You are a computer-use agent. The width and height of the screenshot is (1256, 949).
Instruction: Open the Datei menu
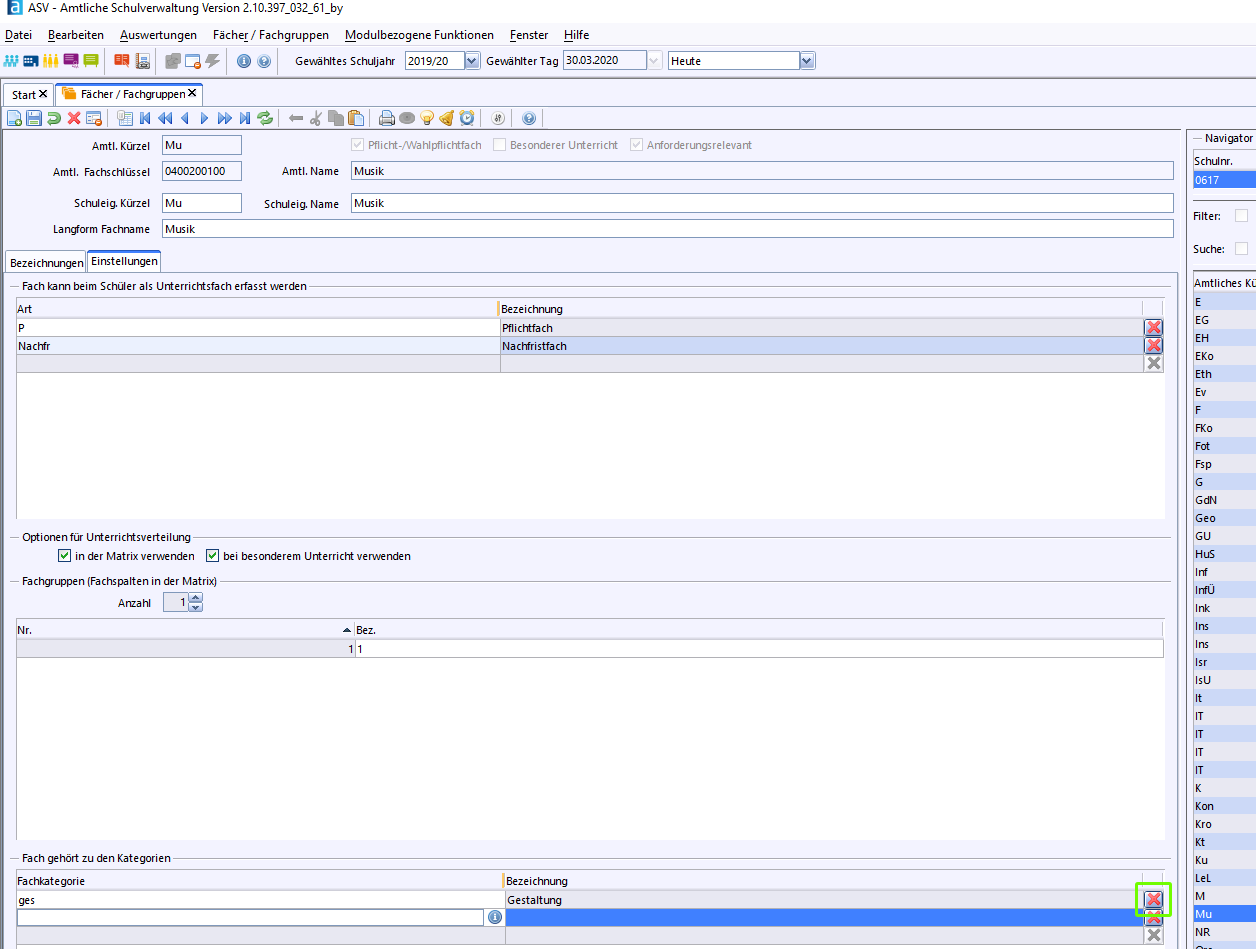(18, 35)
